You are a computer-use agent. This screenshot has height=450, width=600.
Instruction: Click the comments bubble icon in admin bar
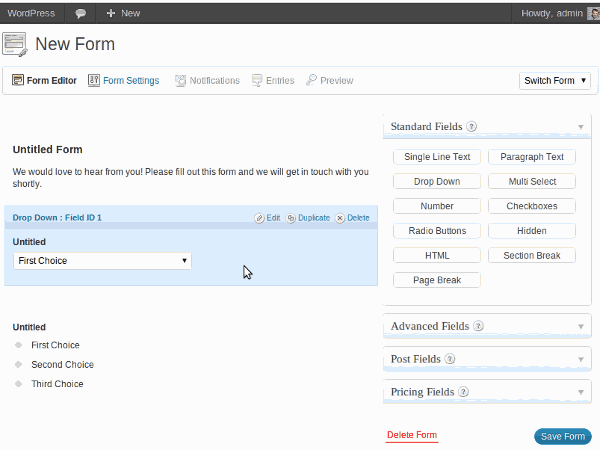point(80,13)
